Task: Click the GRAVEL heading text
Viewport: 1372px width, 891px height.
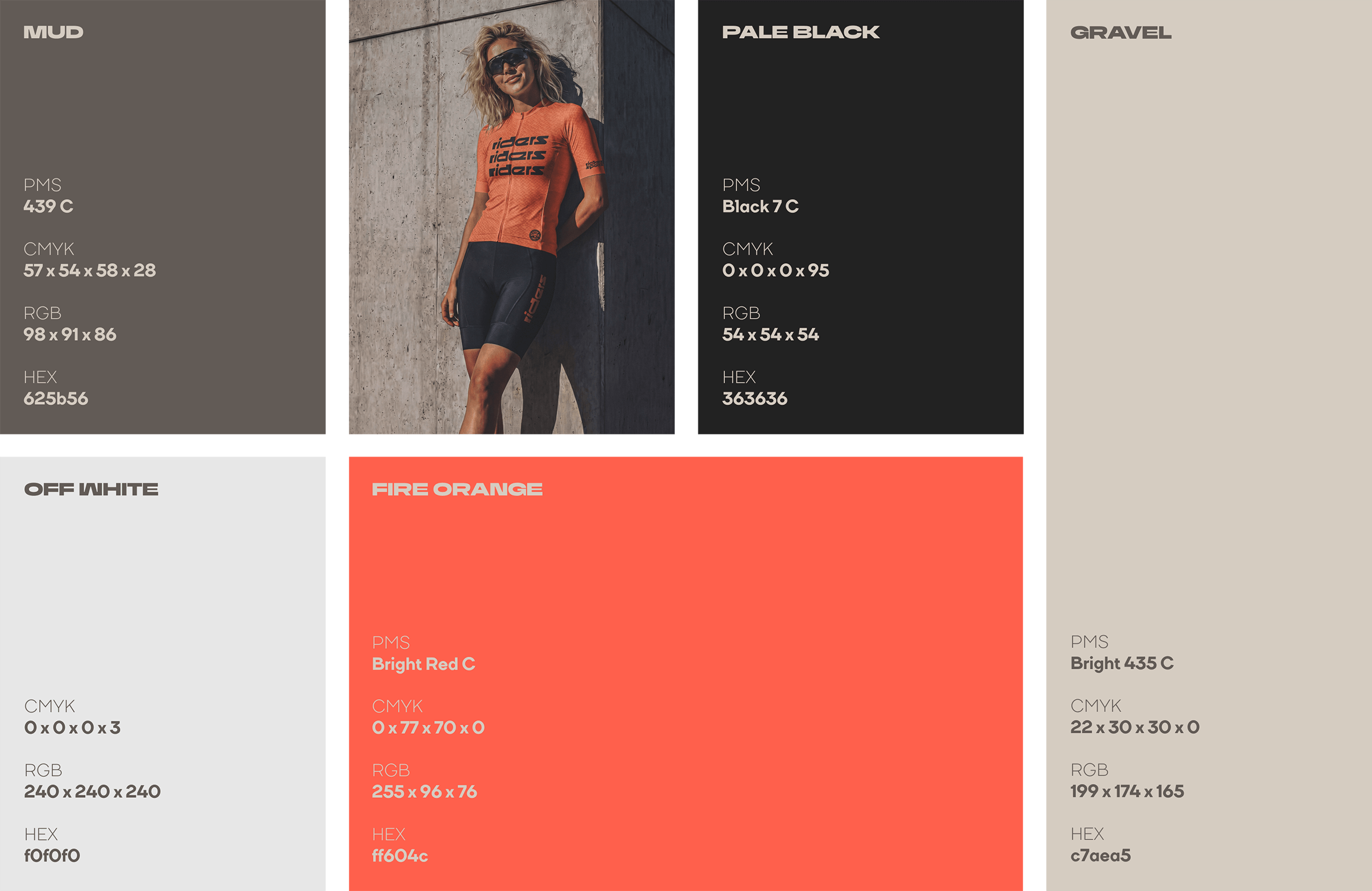Action: tap(1120, 33)
